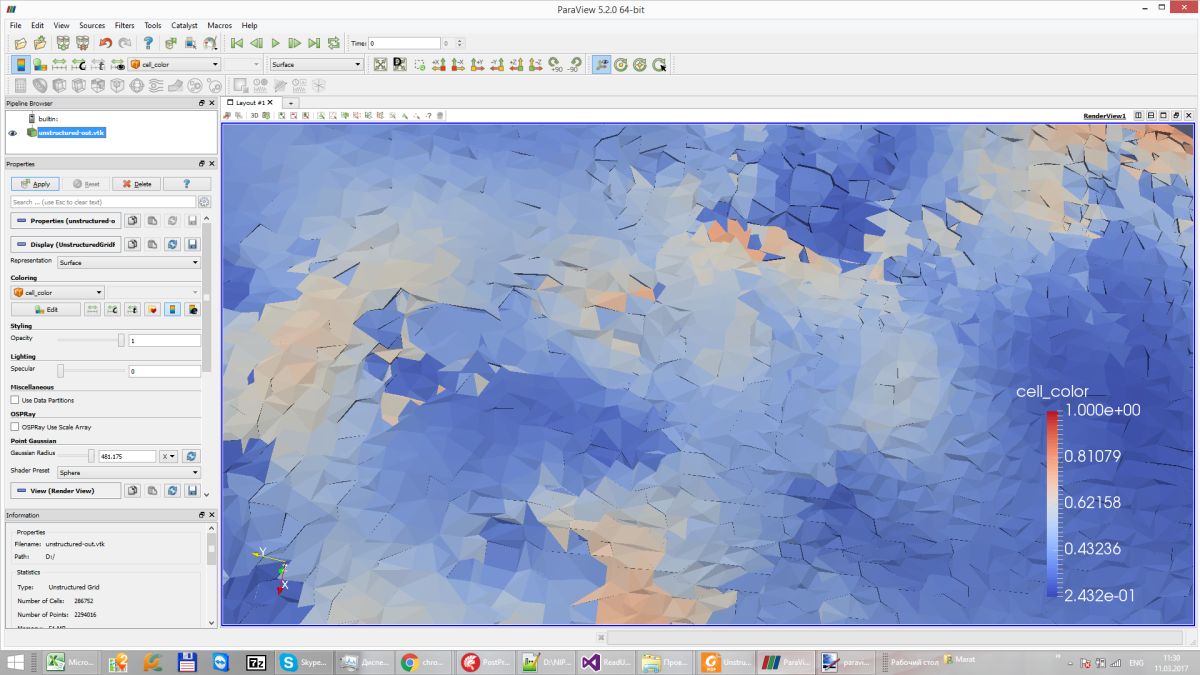
Task: Click the Zoom to Data icon
Action: 400,64
